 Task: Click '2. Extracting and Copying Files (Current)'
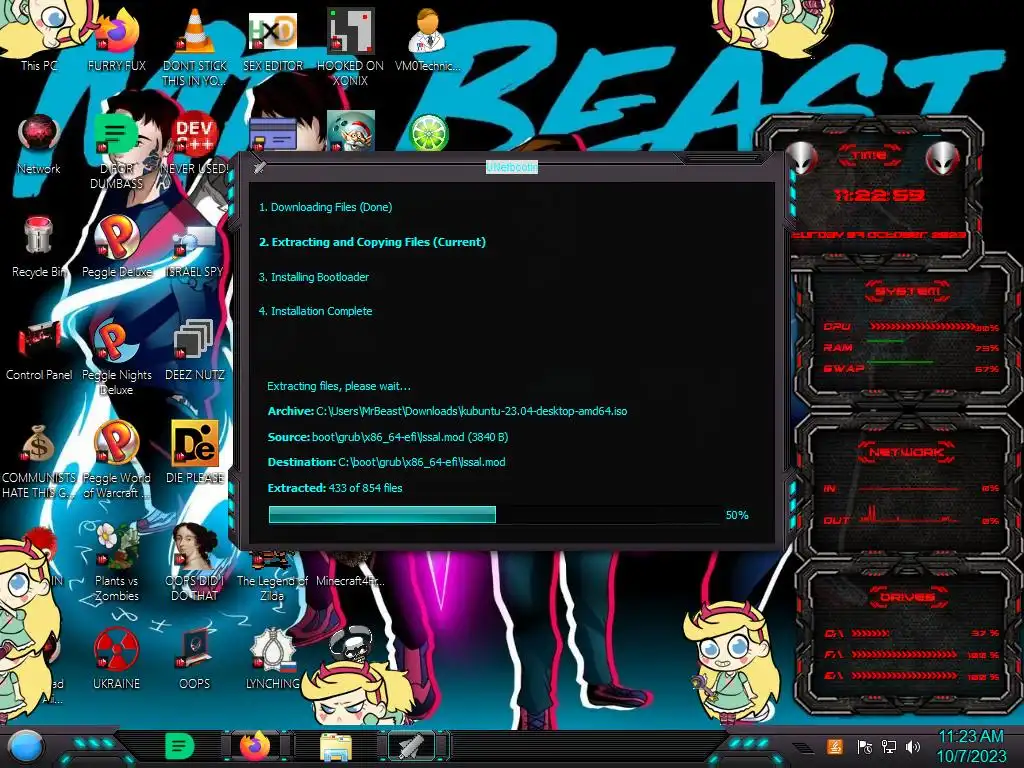point(372,242)
